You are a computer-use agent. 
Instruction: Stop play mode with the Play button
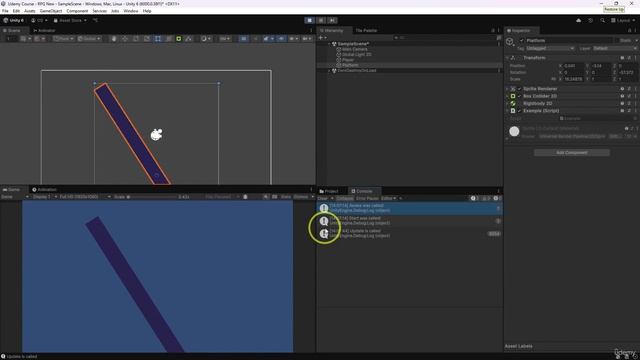pos(309,20)
